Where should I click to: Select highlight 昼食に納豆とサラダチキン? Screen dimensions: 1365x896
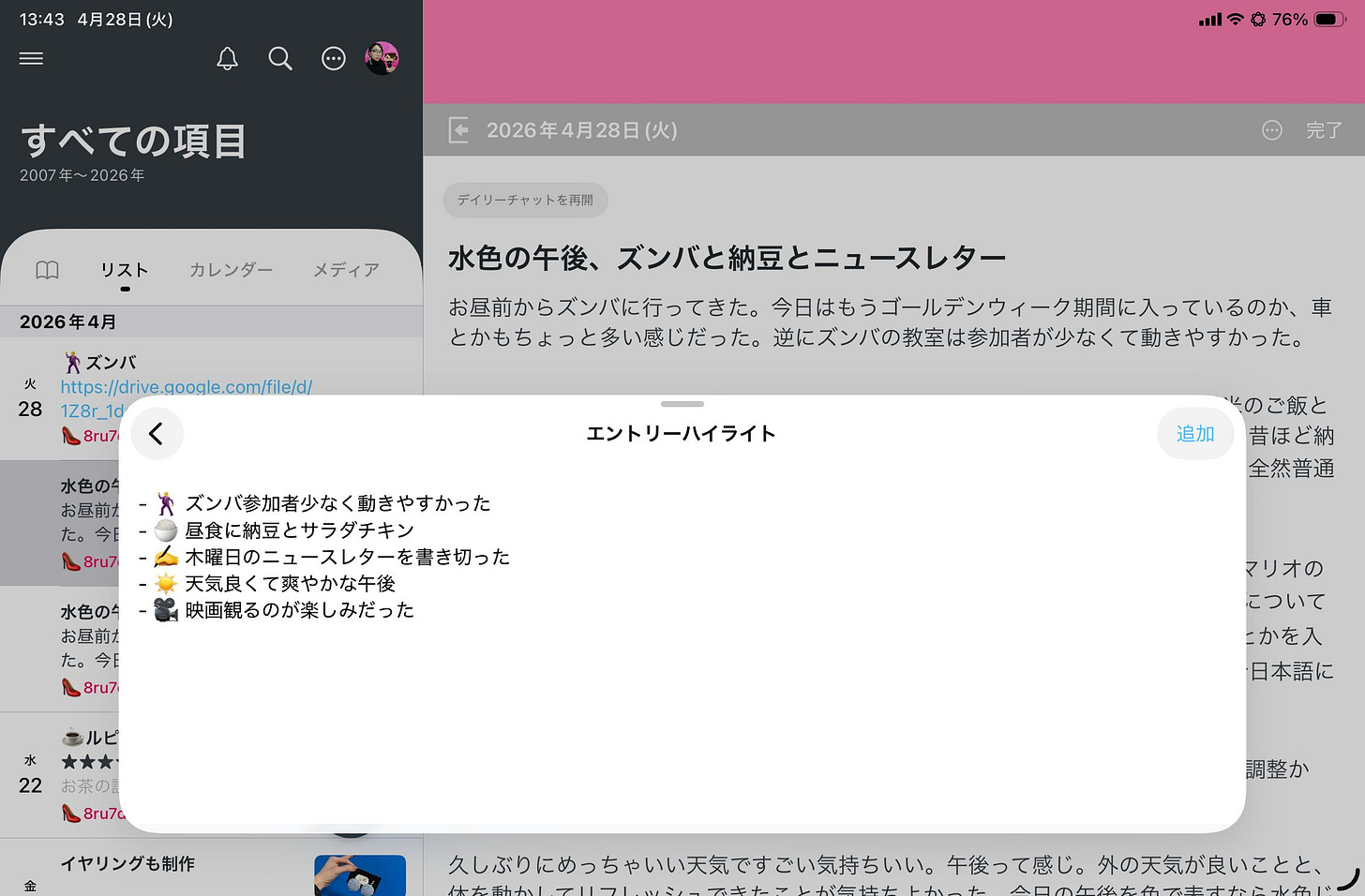tap(299, 530)
